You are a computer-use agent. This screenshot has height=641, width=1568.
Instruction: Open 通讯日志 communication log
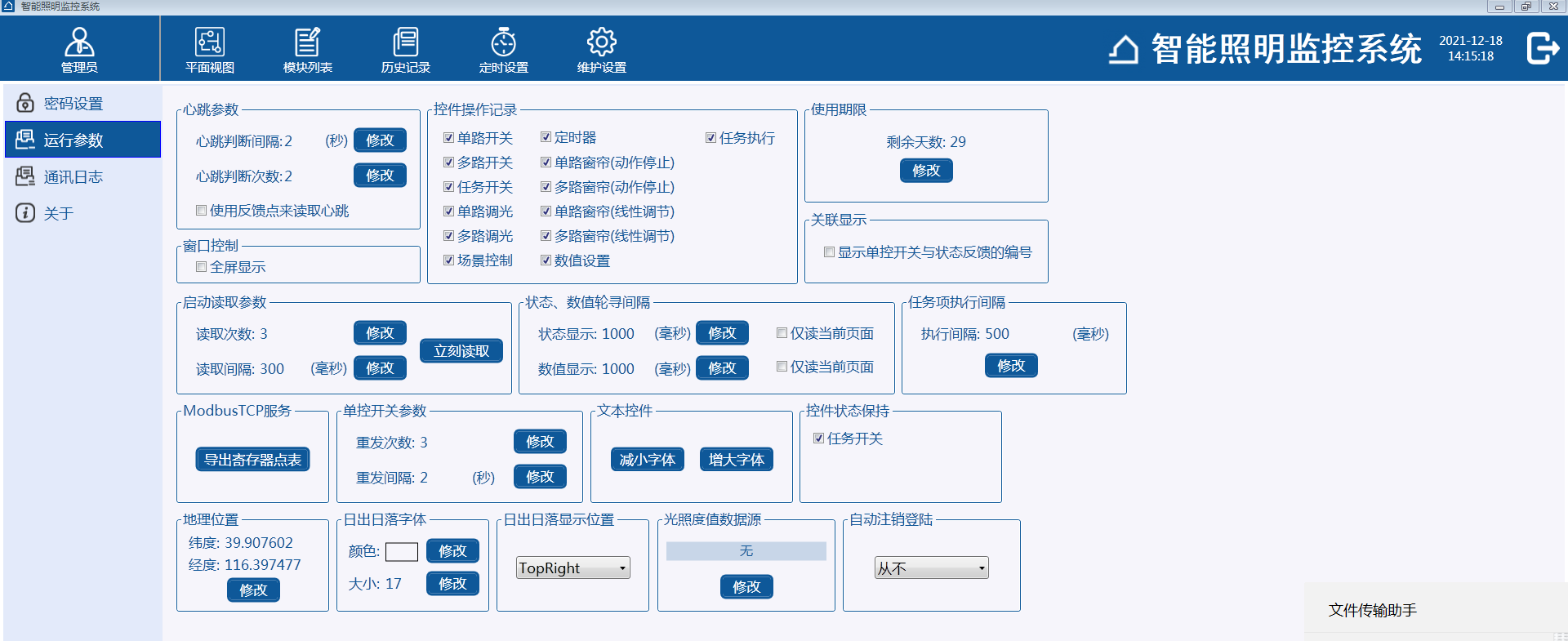coord(73,177)
